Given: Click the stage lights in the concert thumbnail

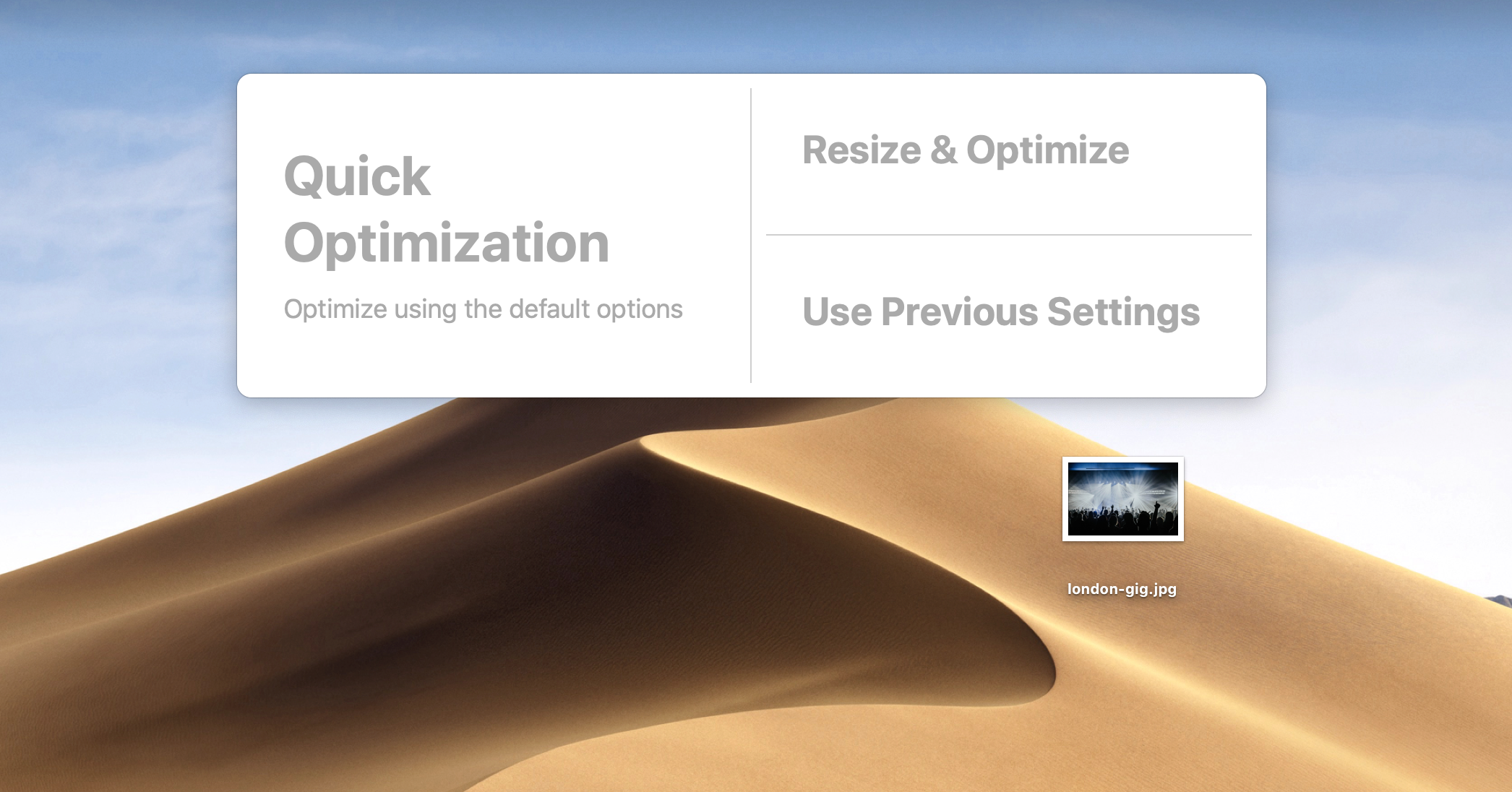Looking at the screenshot, I should coord(1122,488).
